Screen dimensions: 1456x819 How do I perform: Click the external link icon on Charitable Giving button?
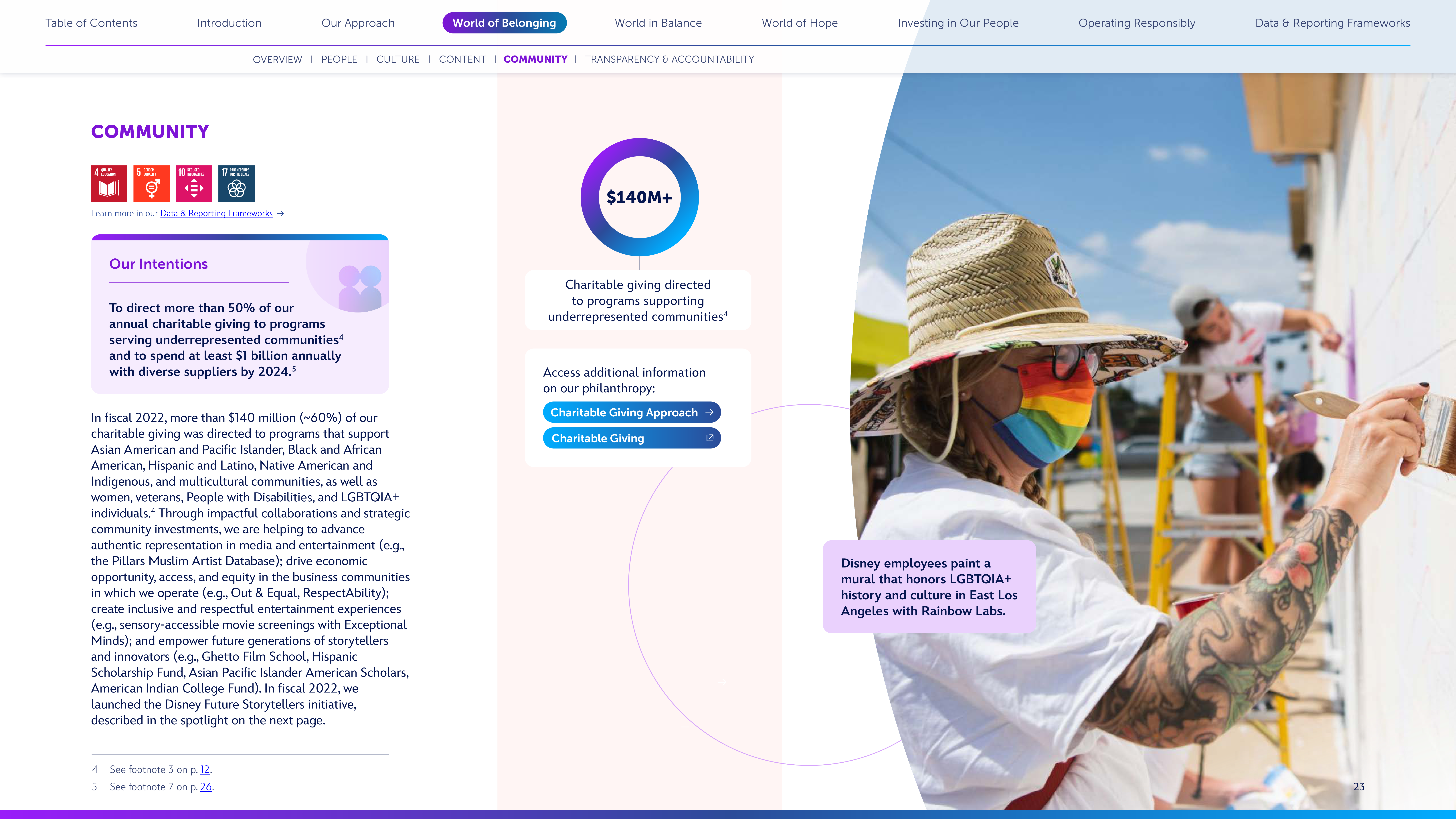[x=710, y=438]
